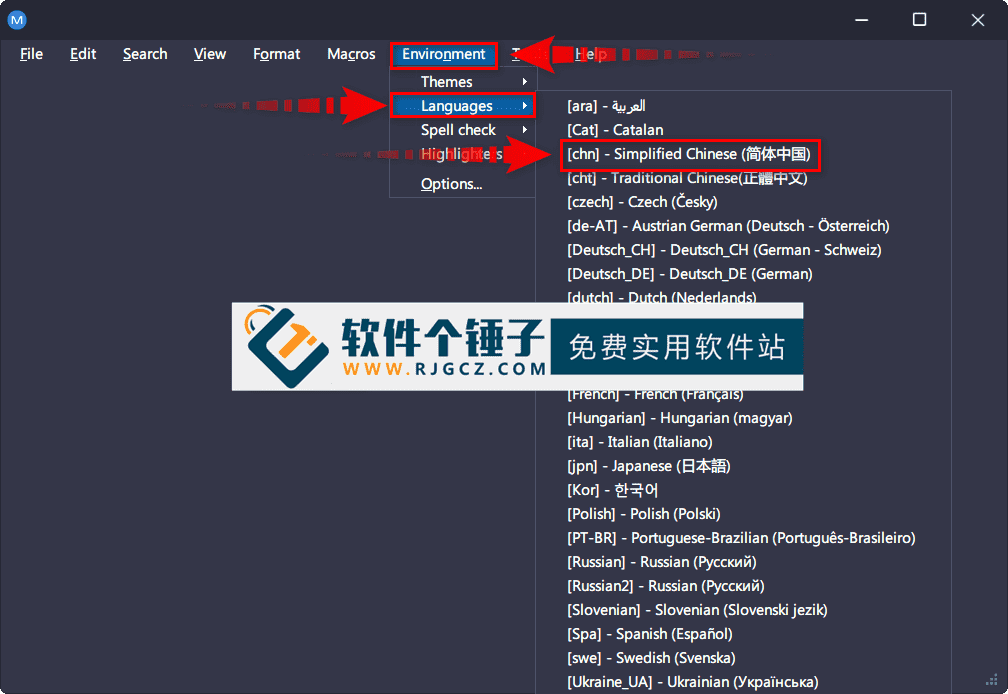Select Catalan language
Viewport: 1008px width, 694px height.
click(615, 129)
